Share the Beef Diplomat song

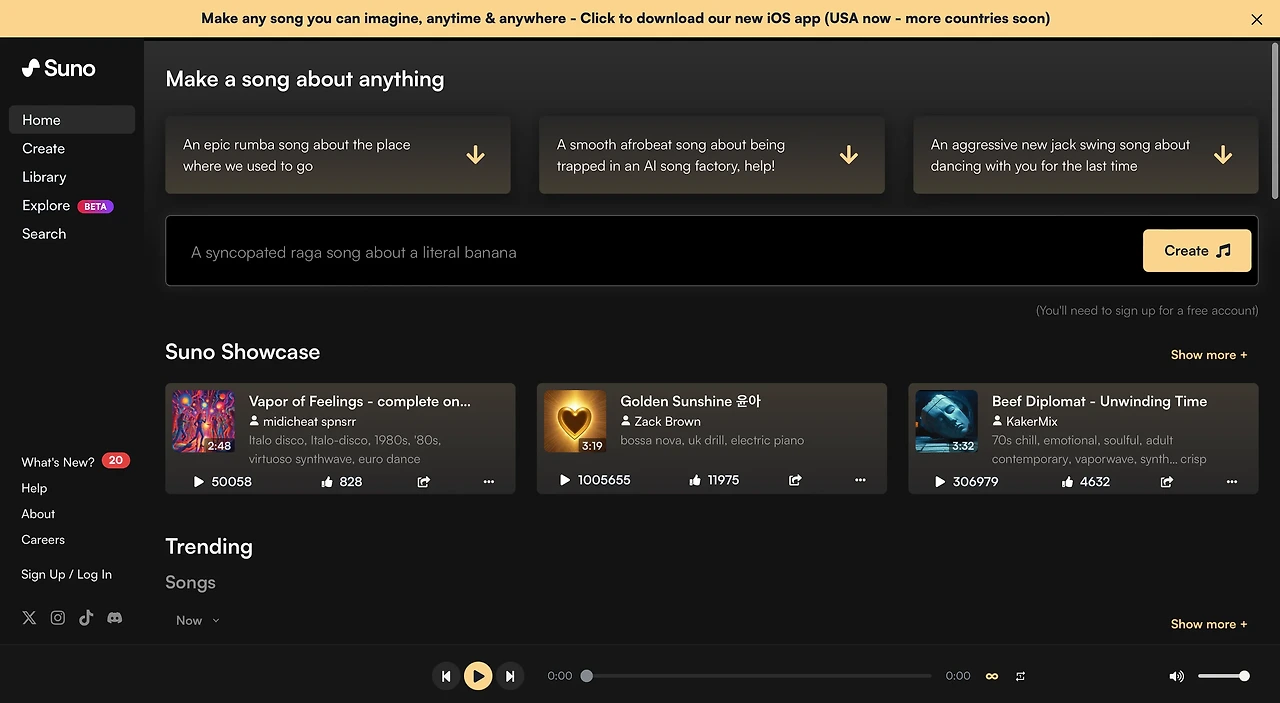[x=1166, y=481]
